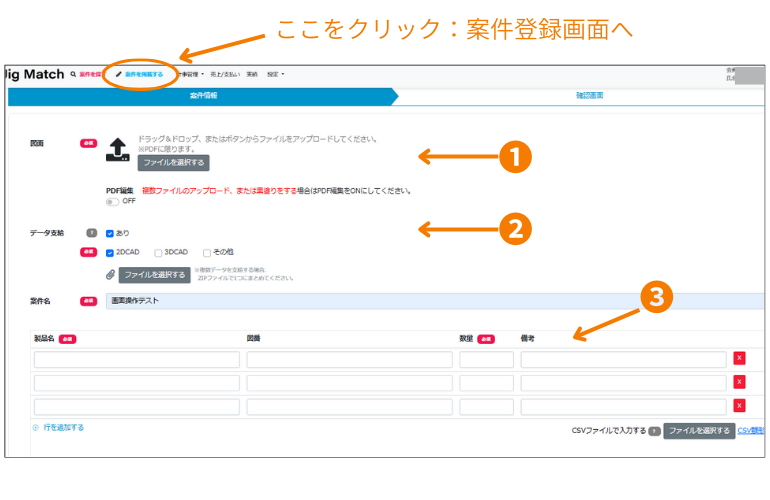This screenshot has width=770, height=500.
Task: Remove the third product row with red X
Action: (739, 405)
